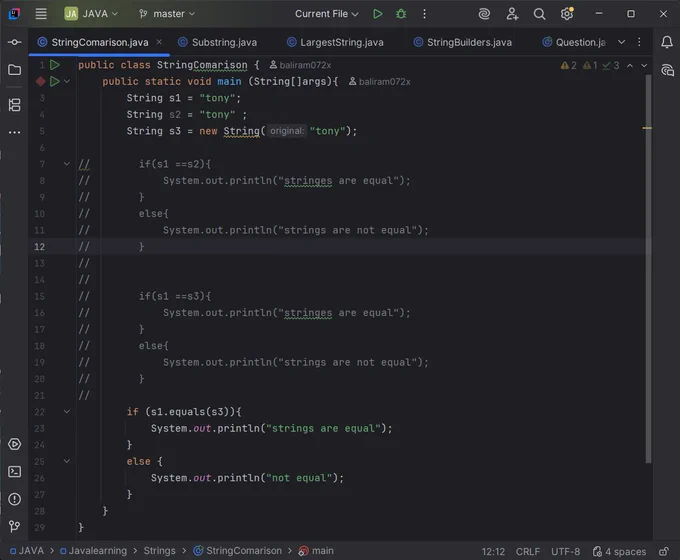
Task: Open the Commit tool window icon
Action: 14,42
